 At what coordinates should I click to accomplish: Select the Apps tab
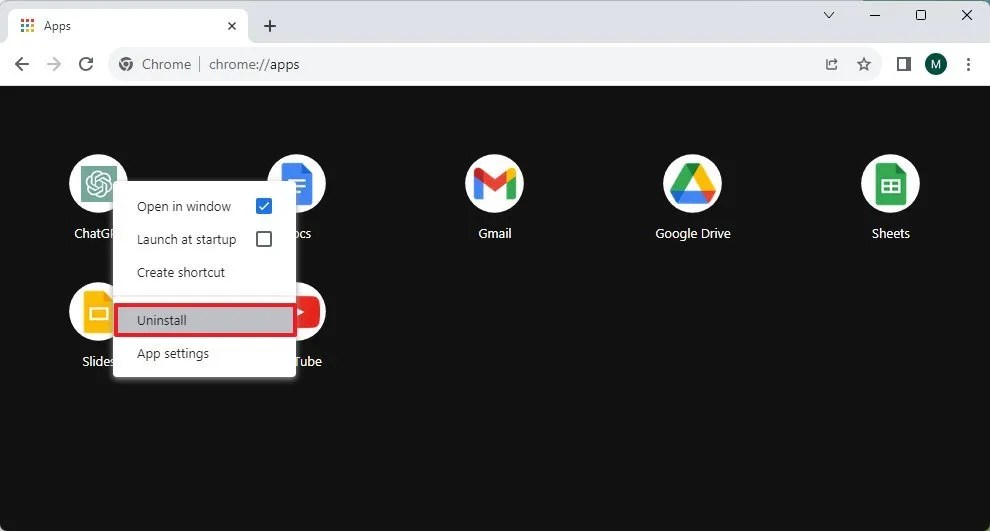coord(128,26)
